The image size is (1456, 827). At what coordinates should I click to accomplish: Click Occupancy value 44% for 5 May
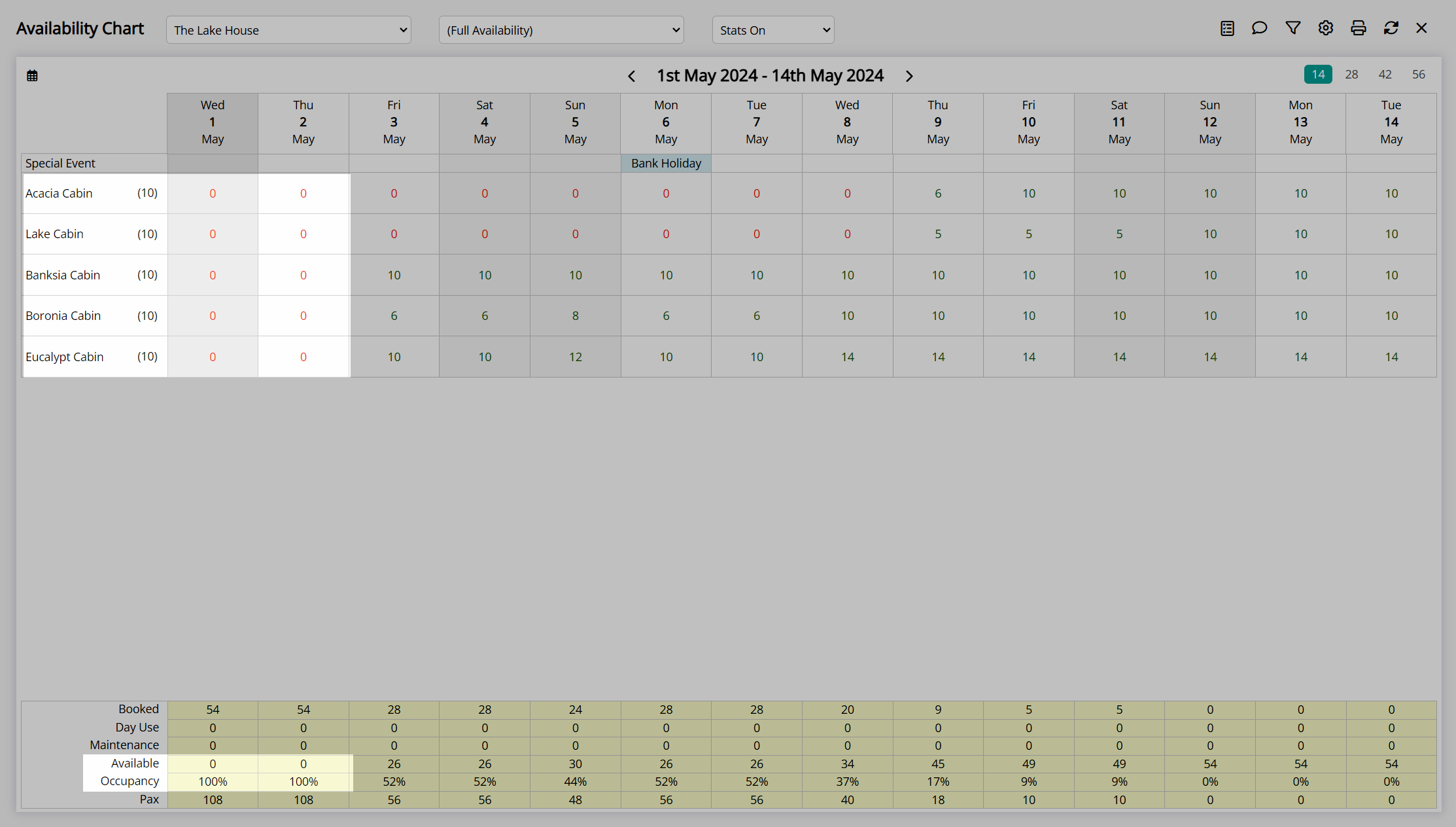(575, 781)
